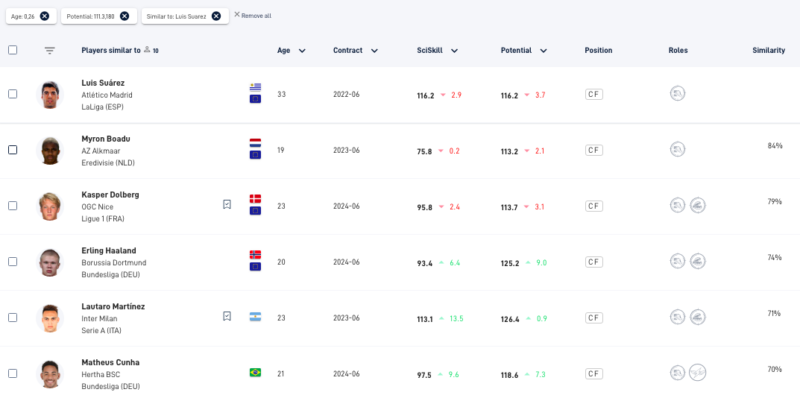The width and height of the screenshot is (800, 401).
Task: Click CF position badge for Luis Suárez
Action: click(594, 94)
